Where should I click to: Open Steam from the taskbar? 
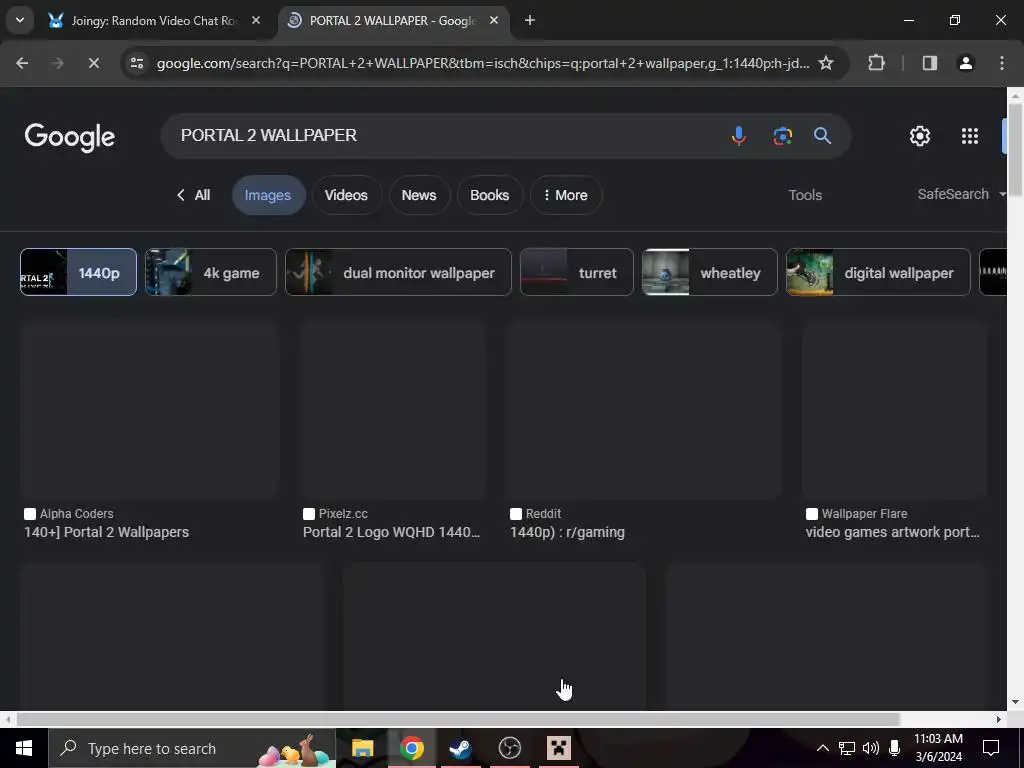click(460, 748)
